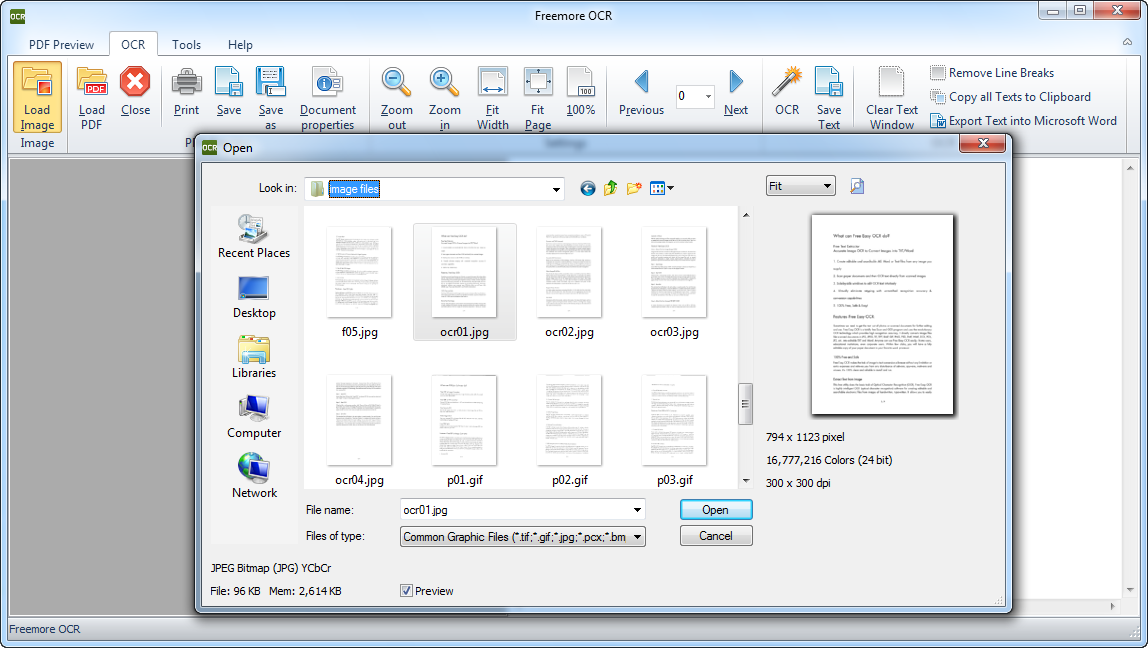Click the Create New Folder icon
Screen dimensions: 1148x648
click(634, 189)
